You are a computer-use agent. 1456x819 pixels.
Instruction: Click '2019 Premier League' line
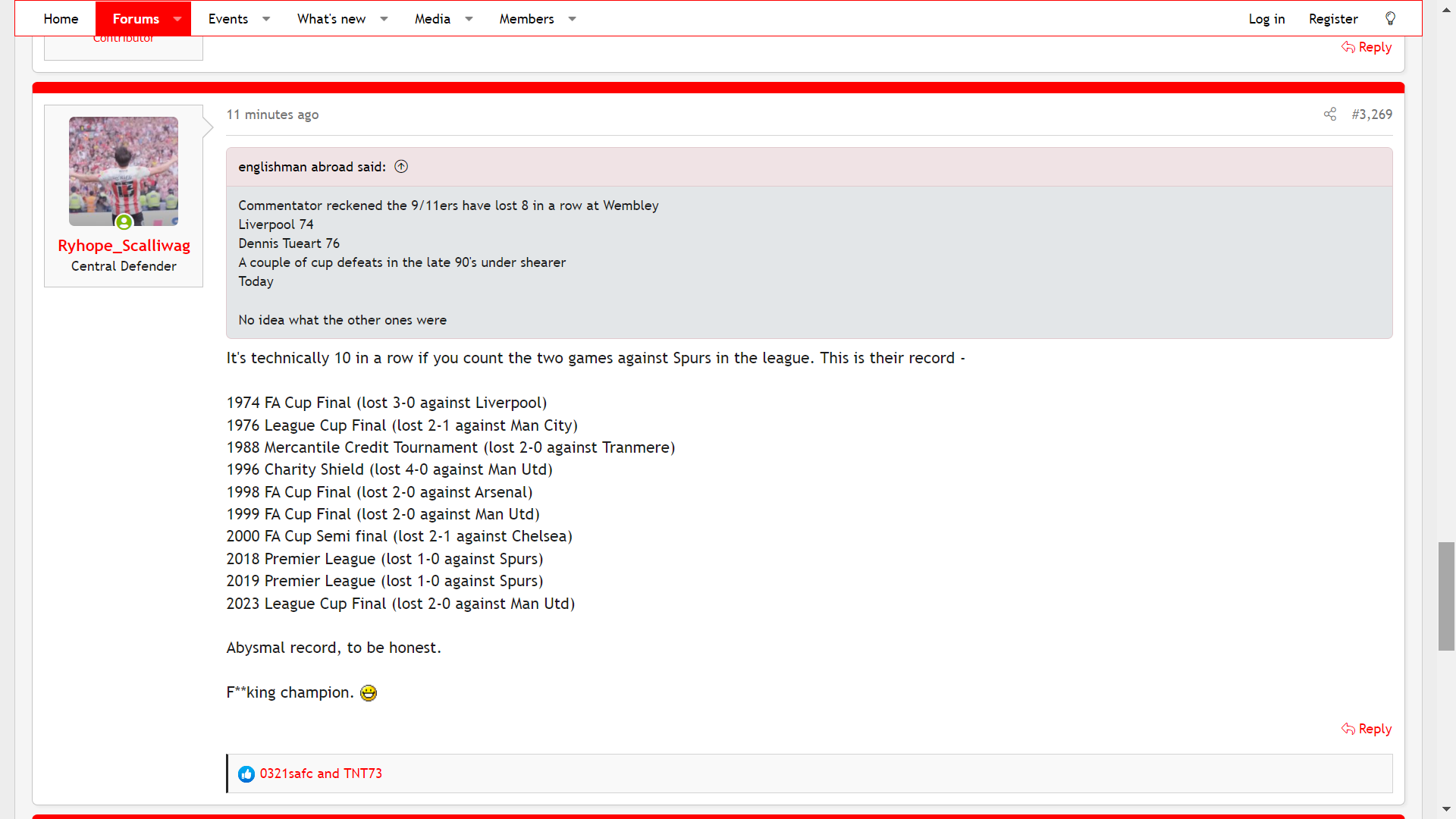(384, 581)
